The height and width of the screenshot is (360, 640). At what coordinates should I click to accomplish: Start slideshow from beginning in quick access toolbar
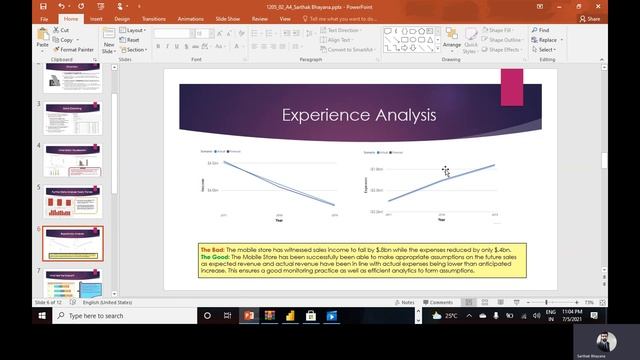pyautogui.click(x=100, y=7)
